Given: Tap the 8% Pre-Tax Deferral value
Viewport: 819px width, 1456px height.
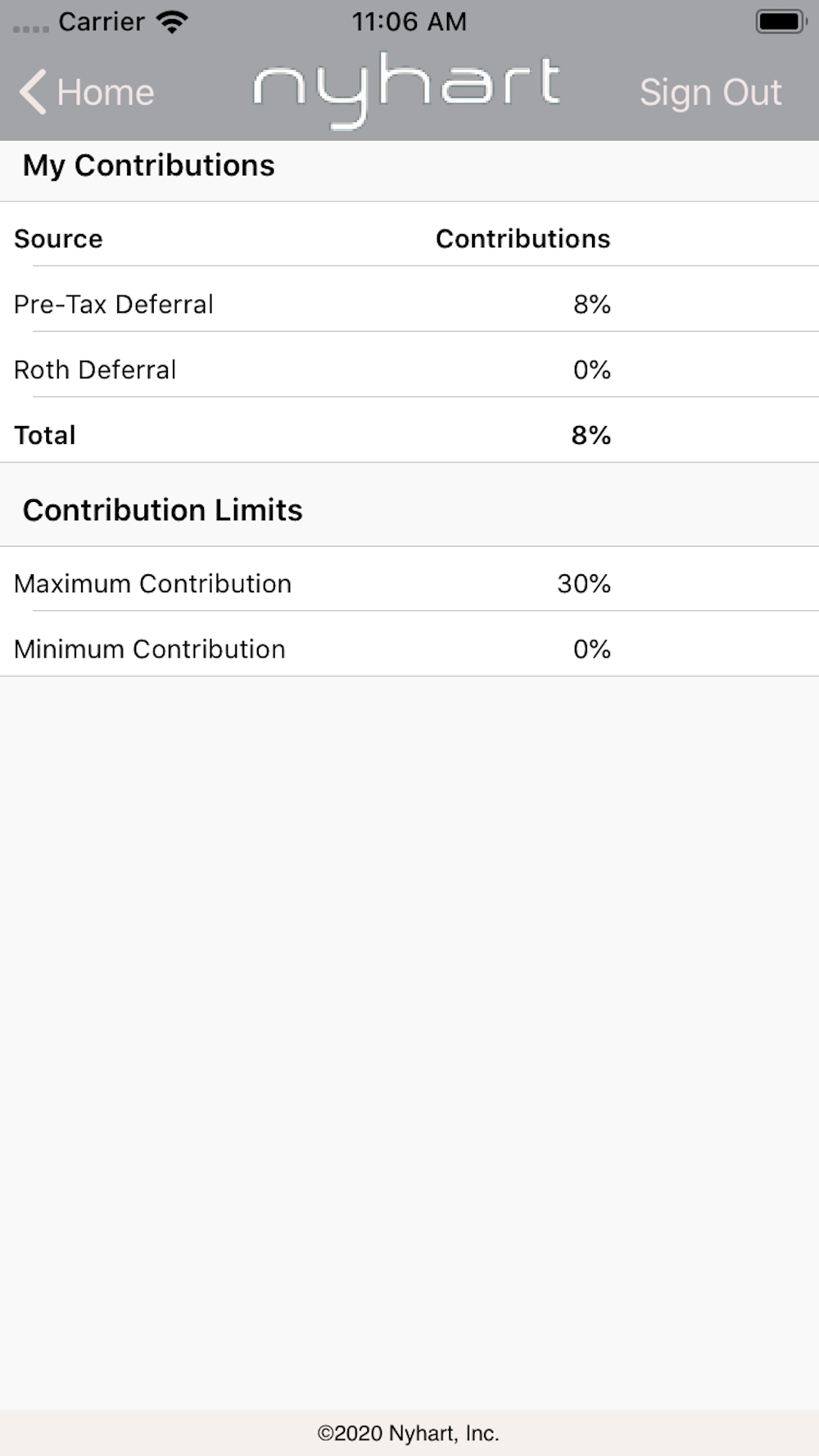Looking at the screenshot, I should pyautogui.click(x=591, y=304).
